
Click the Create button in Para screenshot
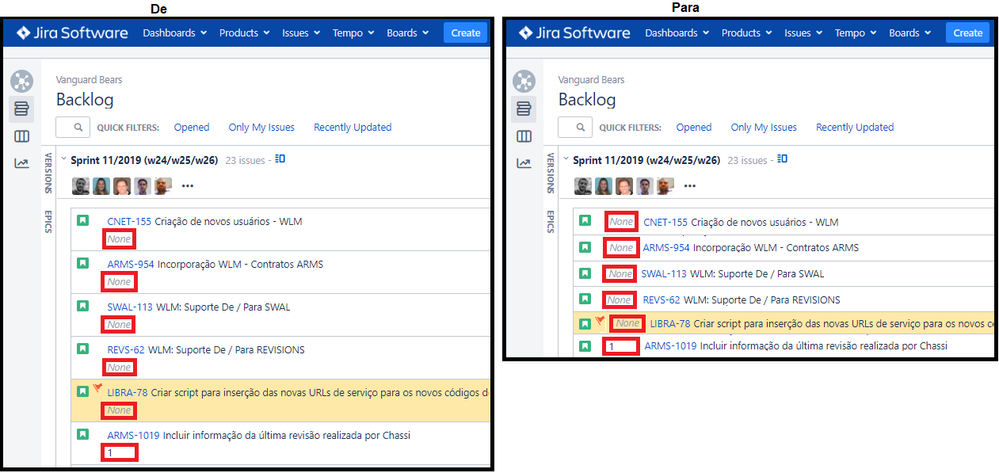[968, 33]
